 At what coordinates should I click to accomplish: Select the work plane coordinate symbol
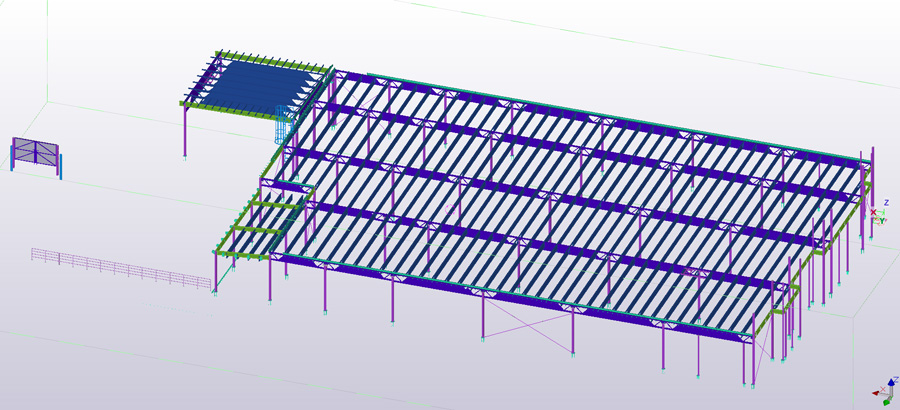877,213
